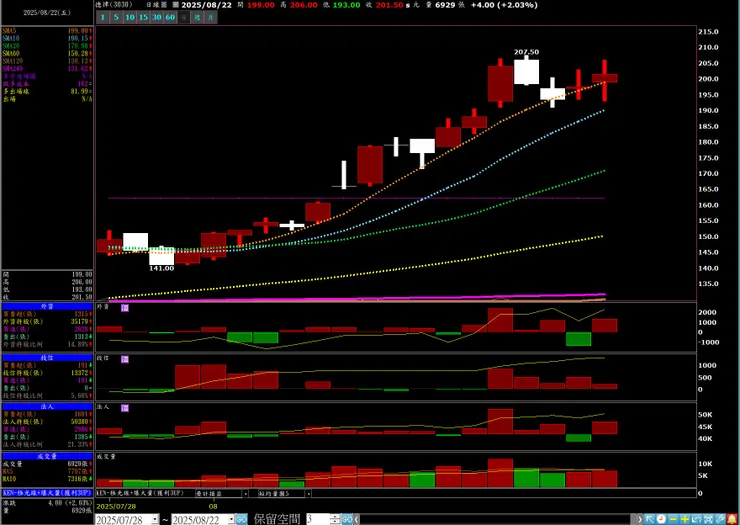Click the SMA120 legend label
Screen dimensions: 740x525
pyautogui.click(x=13, y=61)
